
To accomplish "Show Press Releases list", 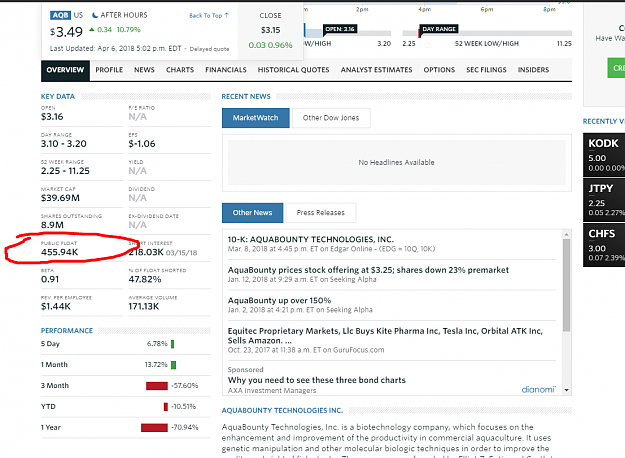I will [320, 213].
